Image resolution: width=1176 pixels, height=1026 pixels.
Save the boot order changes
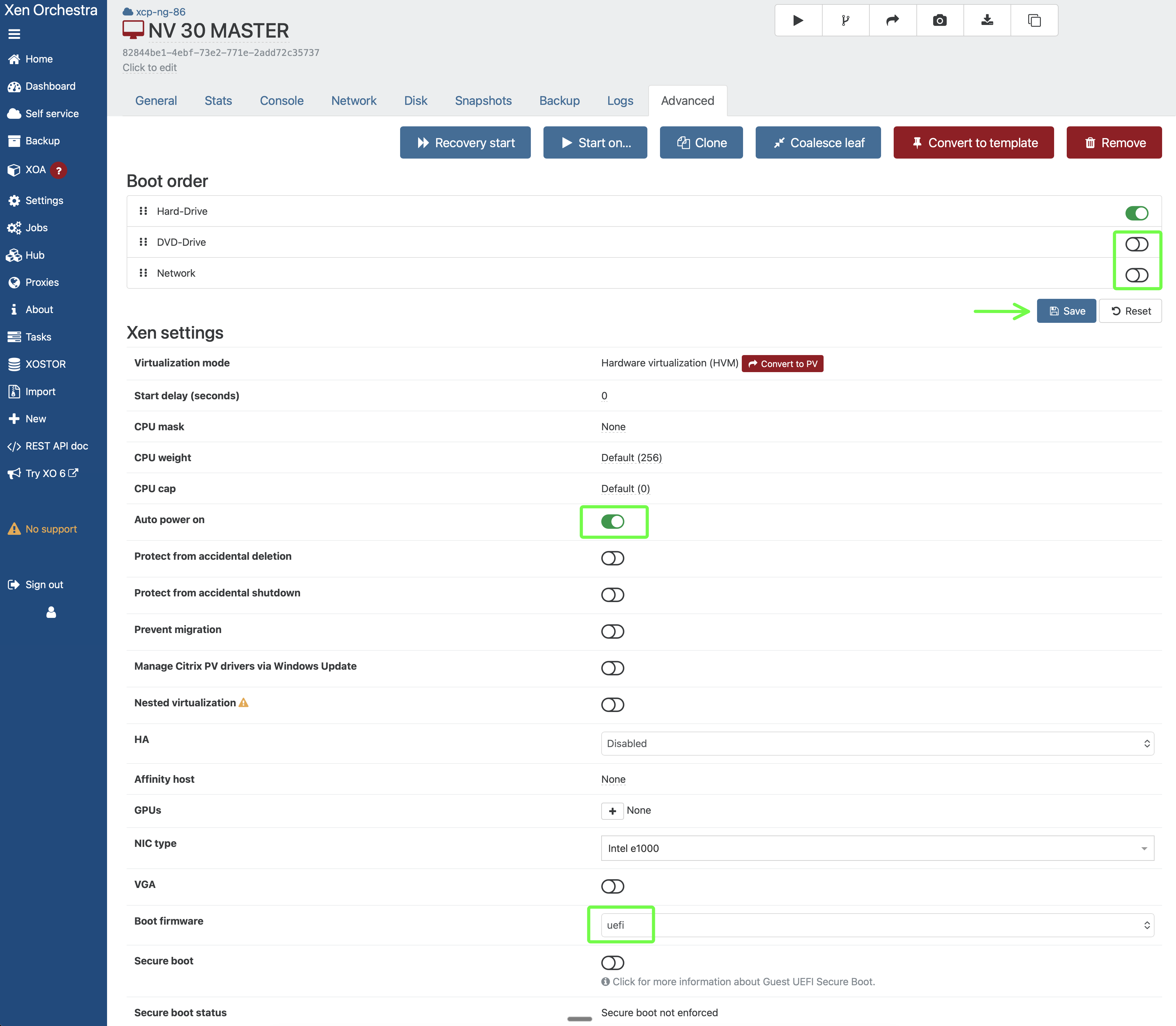tap(1066, 311)
